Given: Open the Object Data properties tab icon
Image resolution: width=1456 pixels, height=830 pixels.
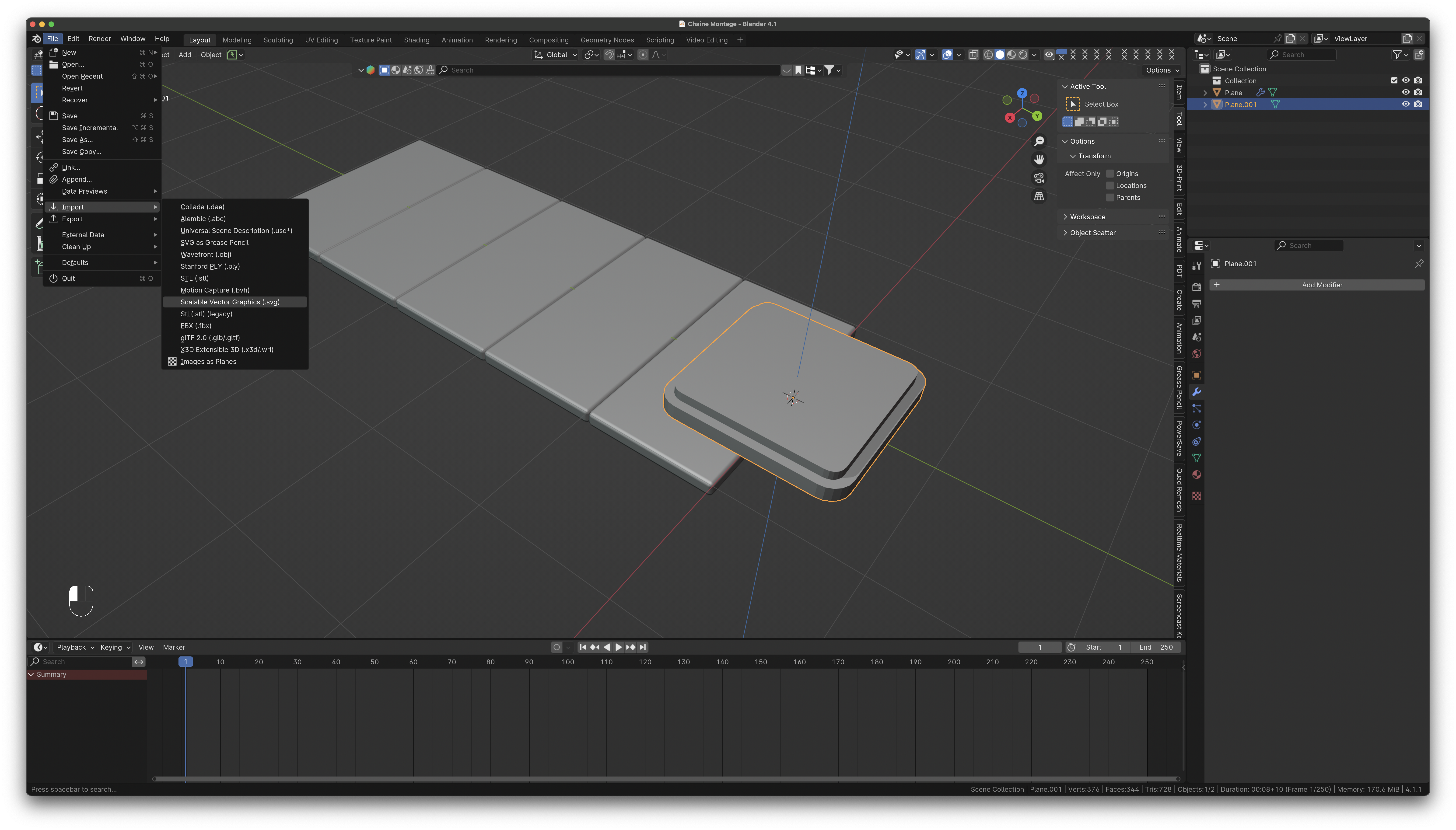Looking at the screenshot, I should (1197, 458).
